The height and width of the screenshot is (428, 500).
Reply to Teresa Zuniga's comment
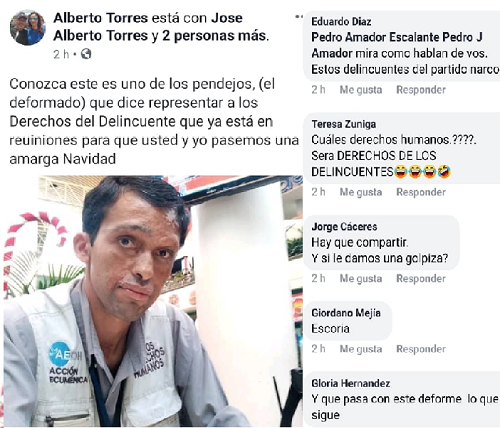click(x=421, y=192)
